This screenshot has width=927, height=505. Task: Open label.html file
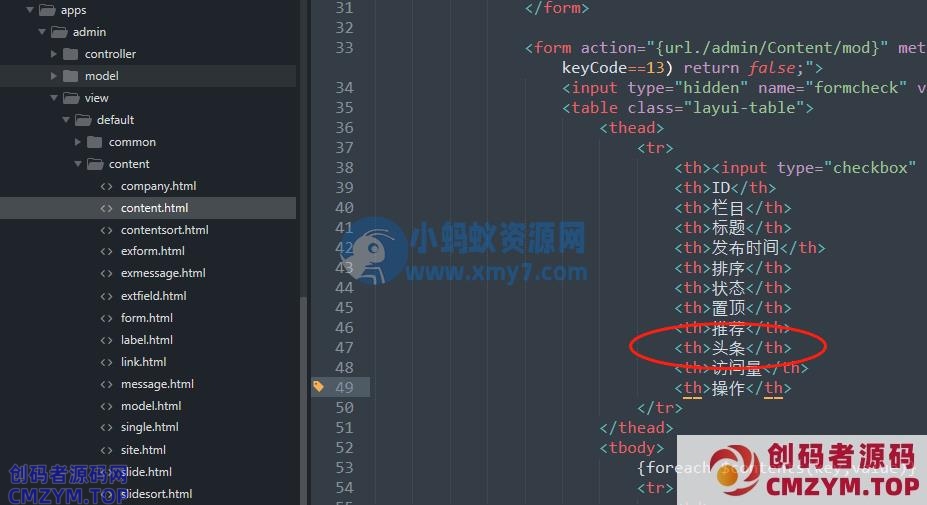[x=147, y=340]
